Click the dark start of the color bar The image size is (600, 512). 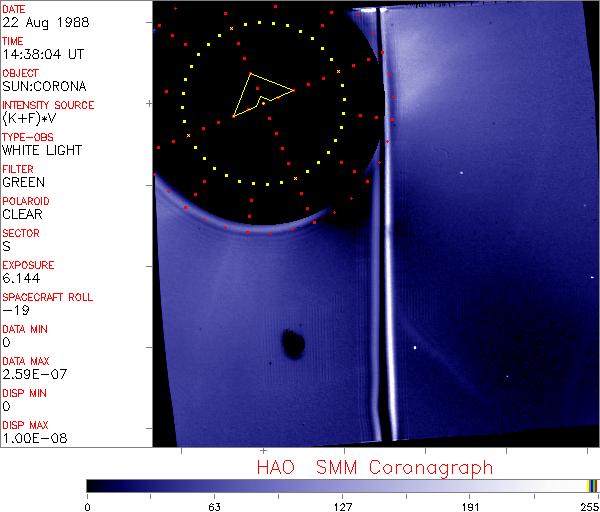point(92,485)
